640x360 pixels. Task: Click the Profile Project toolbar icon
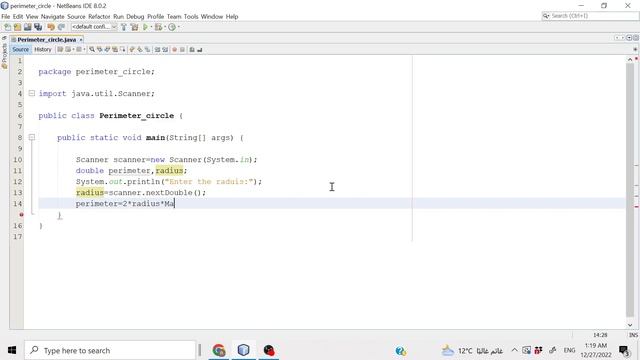pyautogui.click(x=172, y=27)
